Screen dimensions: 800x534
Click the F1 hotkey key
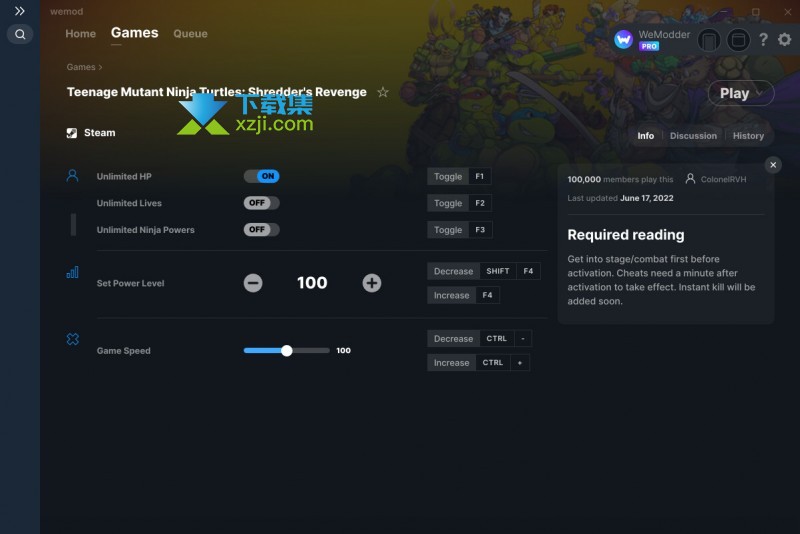click(x=480, y=176)
